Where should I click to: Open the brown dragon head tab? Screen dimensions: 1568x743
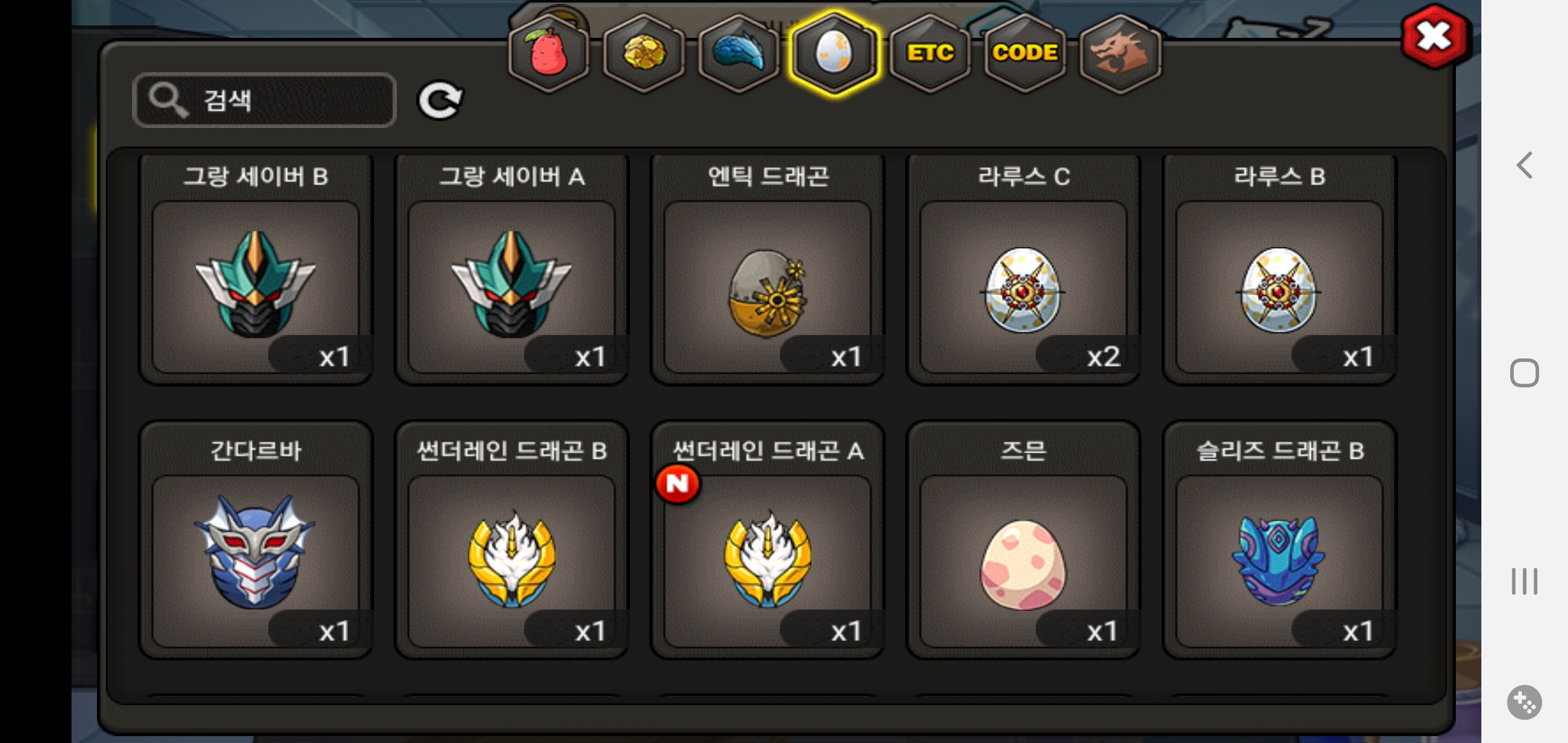1120,53
